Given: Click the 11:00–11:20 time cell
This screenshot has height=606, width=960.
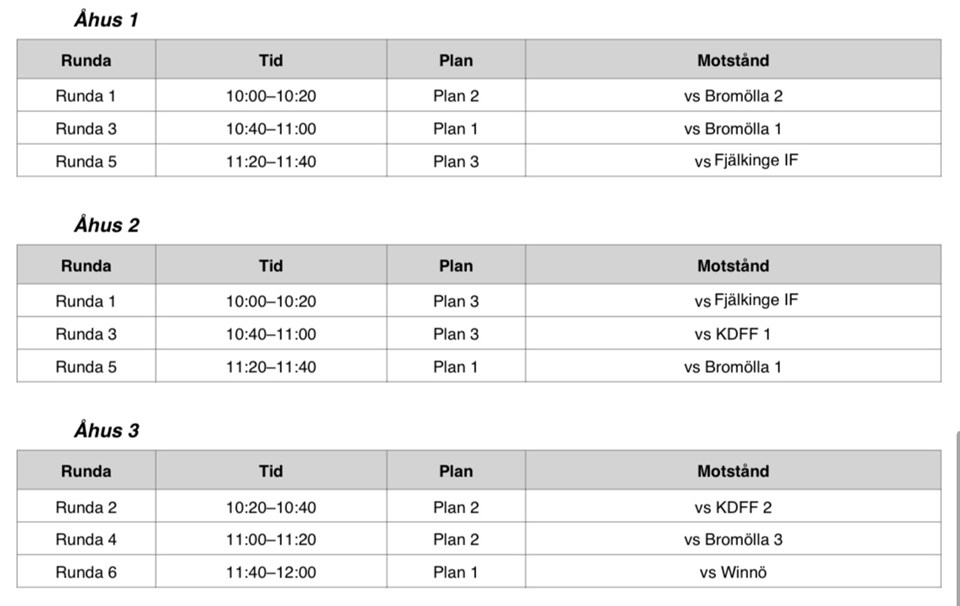Looking at the screenshot, I should [270, 540].
